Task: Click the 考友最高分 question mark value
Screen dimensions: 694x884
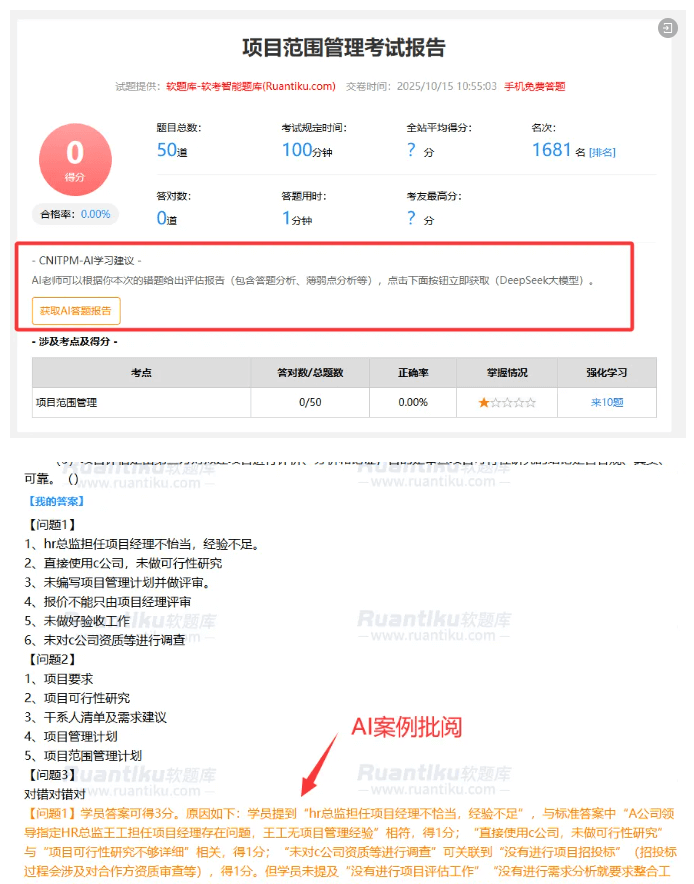Action: coord(411,218)
